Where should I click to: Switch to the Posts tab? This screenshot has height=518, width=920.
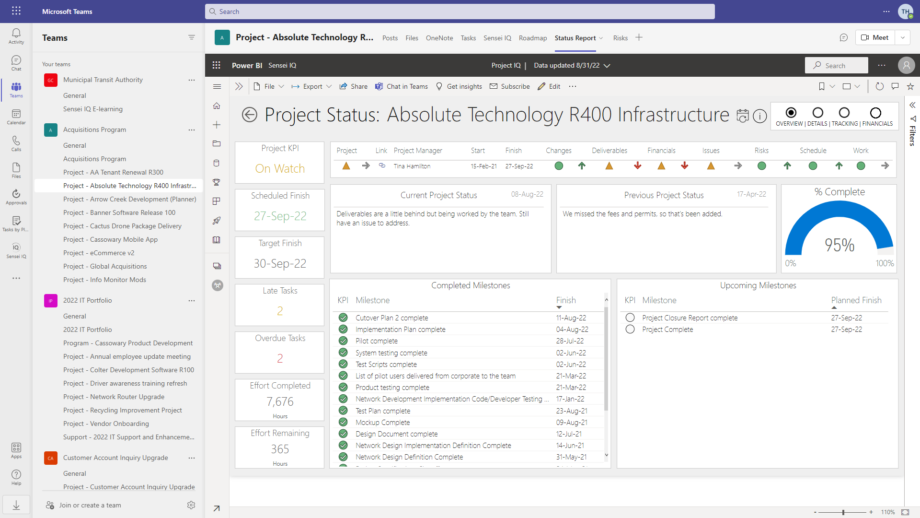(x=390, y=38)
